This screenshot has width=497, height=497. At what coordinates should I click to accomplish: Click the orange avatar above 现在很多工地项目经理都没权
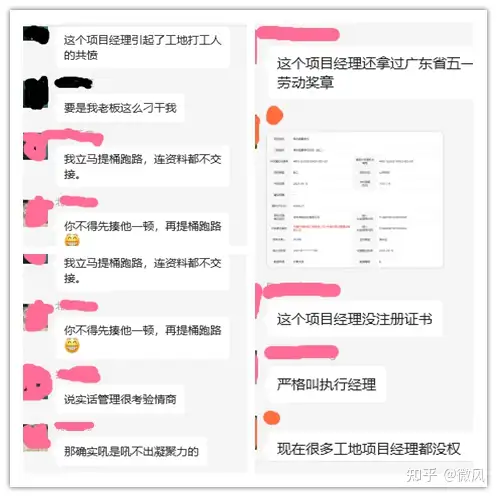pos(271,418)
